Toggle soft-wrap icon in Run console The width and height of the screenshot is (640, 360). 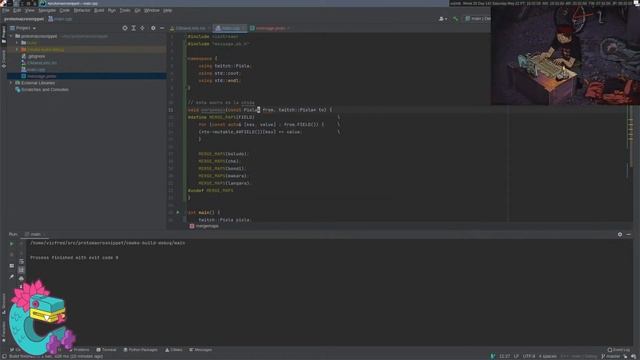[x=21, y=262]
